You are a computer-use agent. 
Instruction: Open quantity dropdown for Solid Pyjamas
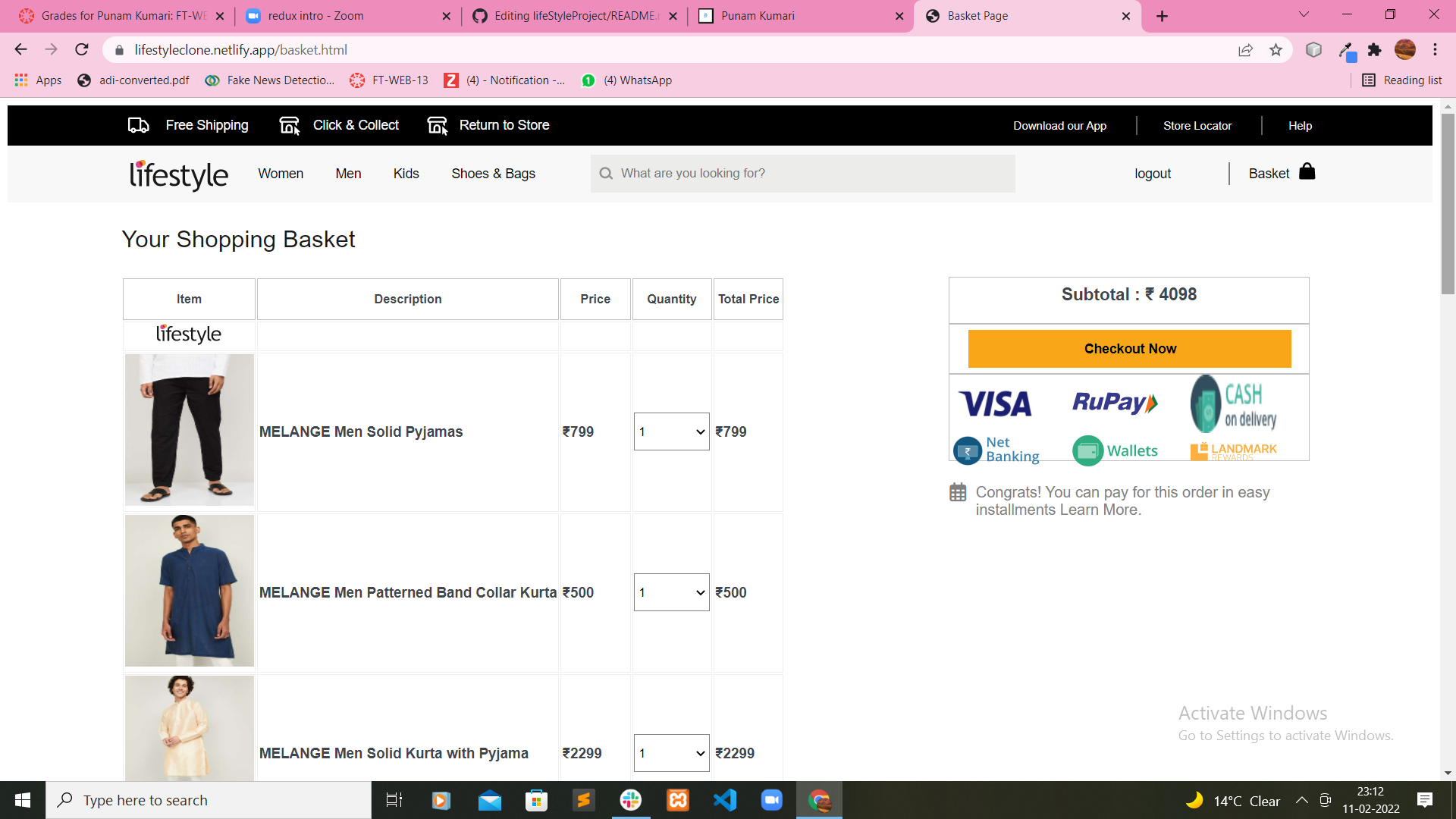(671, 431)
